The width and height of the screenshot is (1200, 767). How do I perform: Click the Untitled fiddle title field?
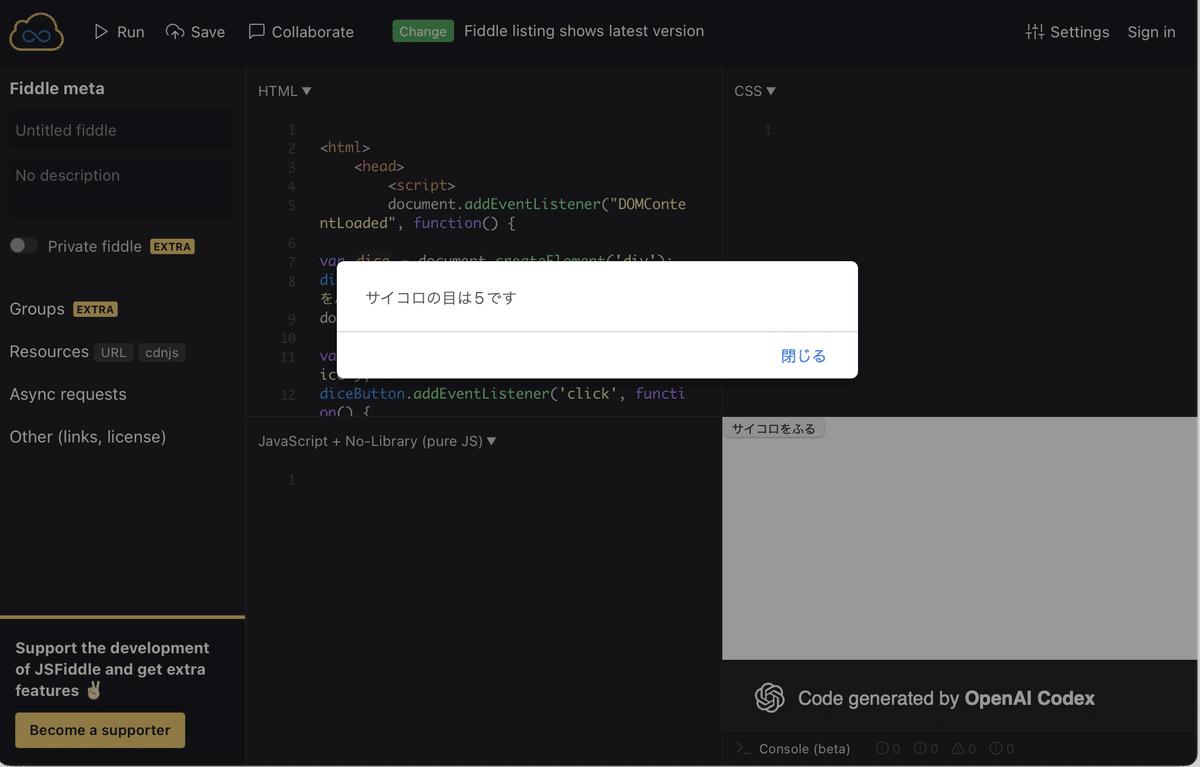pos(120,130)
